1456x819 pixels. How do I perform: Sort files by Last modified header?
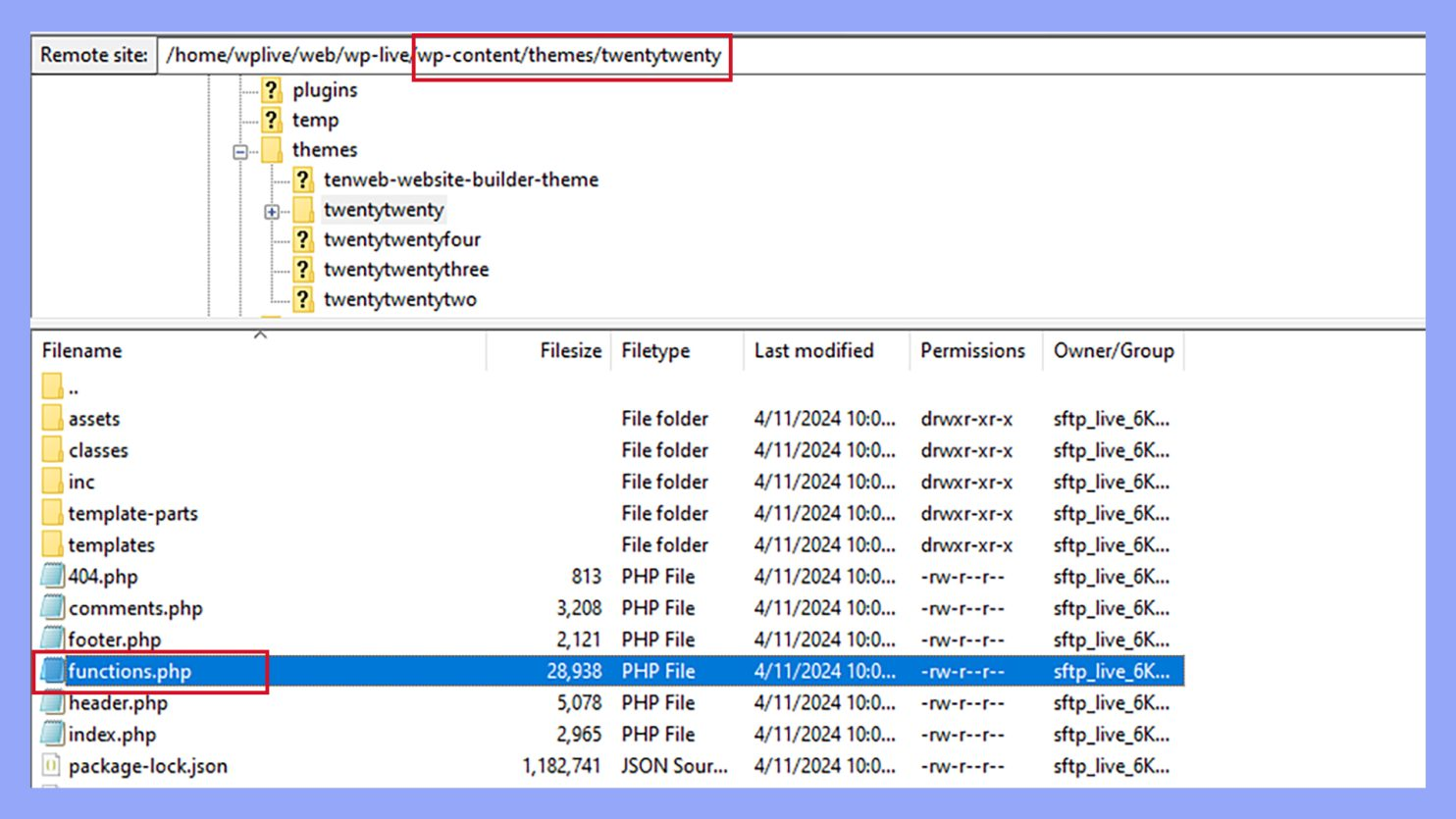(x=813, y=351)
